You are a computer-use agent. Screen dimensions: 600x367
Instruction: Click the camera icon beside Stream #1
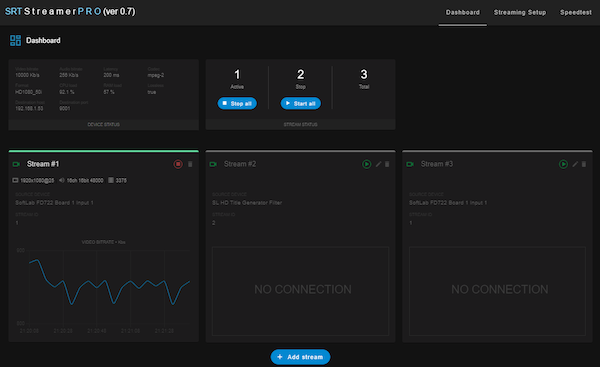point(16,164)
